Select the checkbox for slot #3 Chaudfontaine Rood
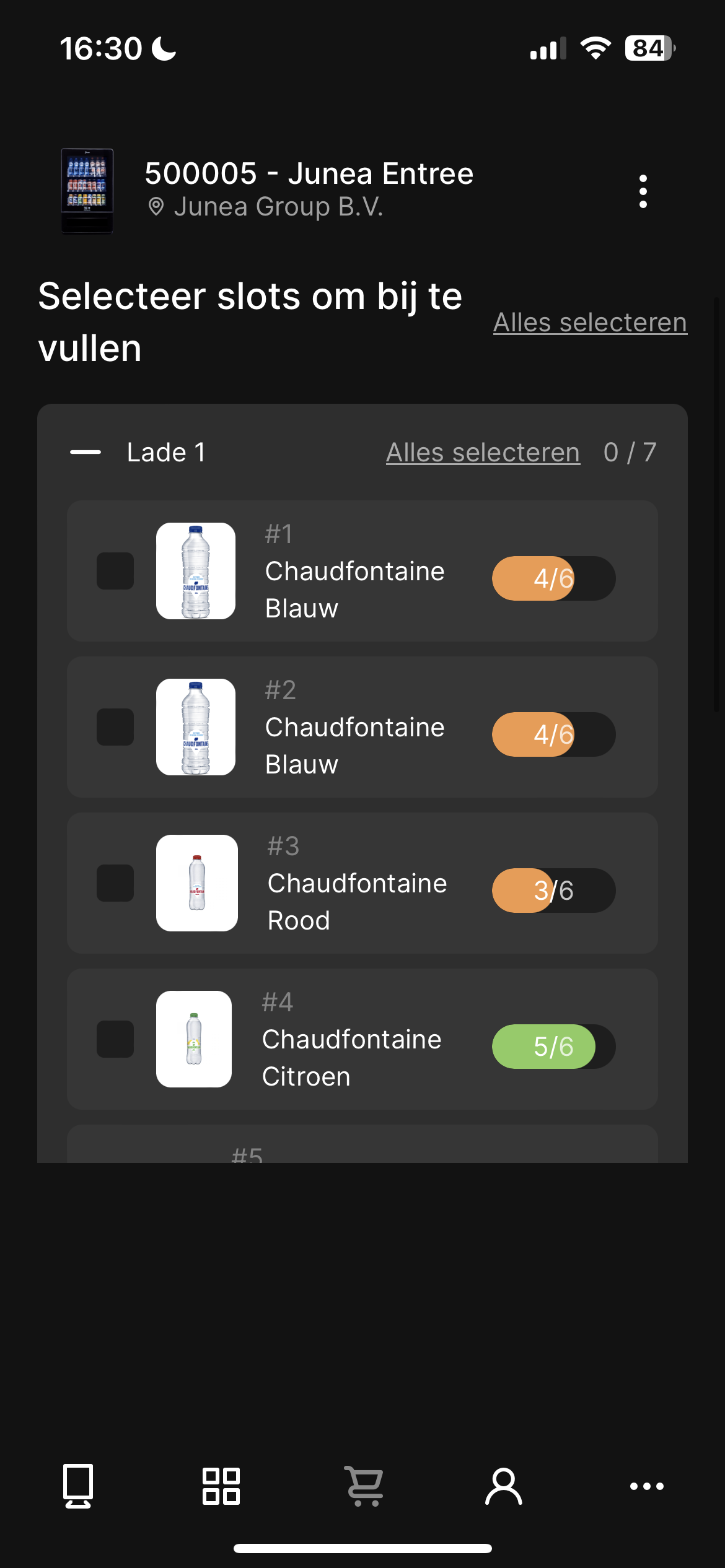This screenshot has height=1568, width=725. (x=115, y=883)
